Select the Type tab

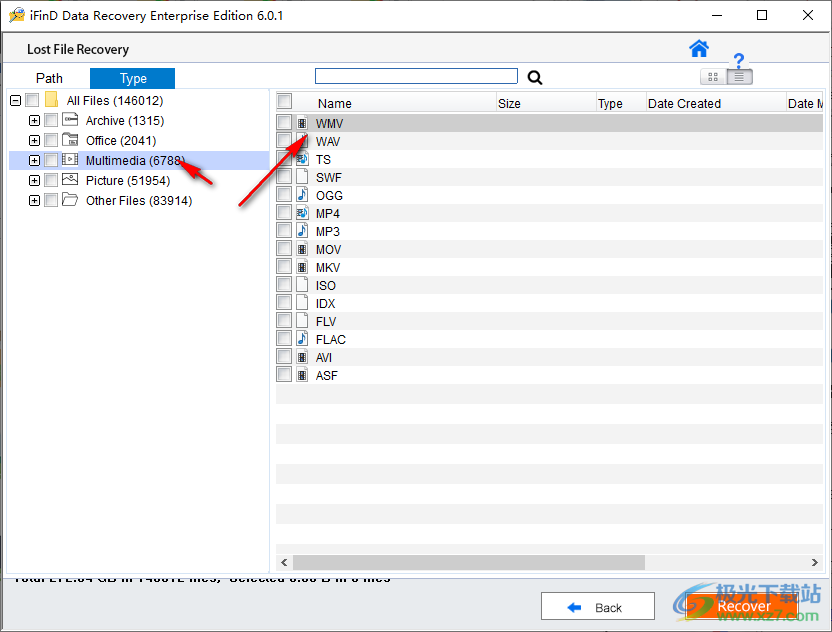point(131,77)
